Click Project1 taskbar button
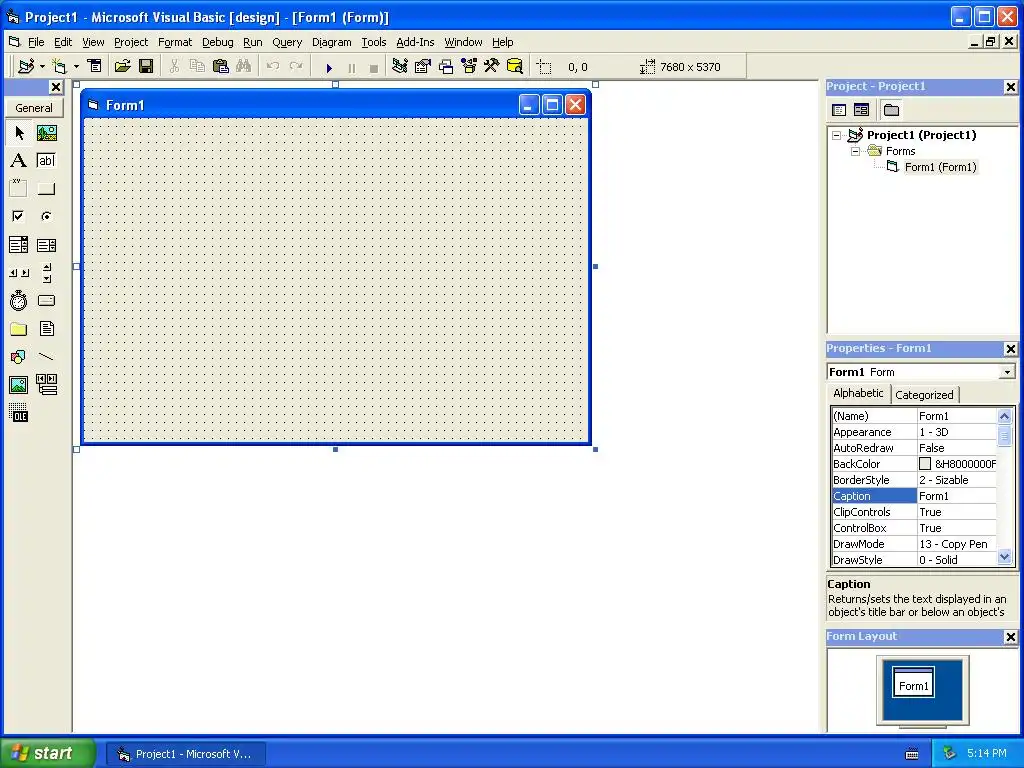This screenshot has width=1024, height=768. click(x=186, y=754)
